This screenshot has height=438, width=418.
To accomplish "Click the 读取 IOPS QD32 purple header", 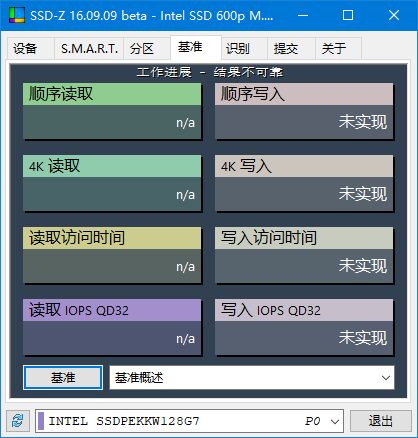I will pos(112,310).
